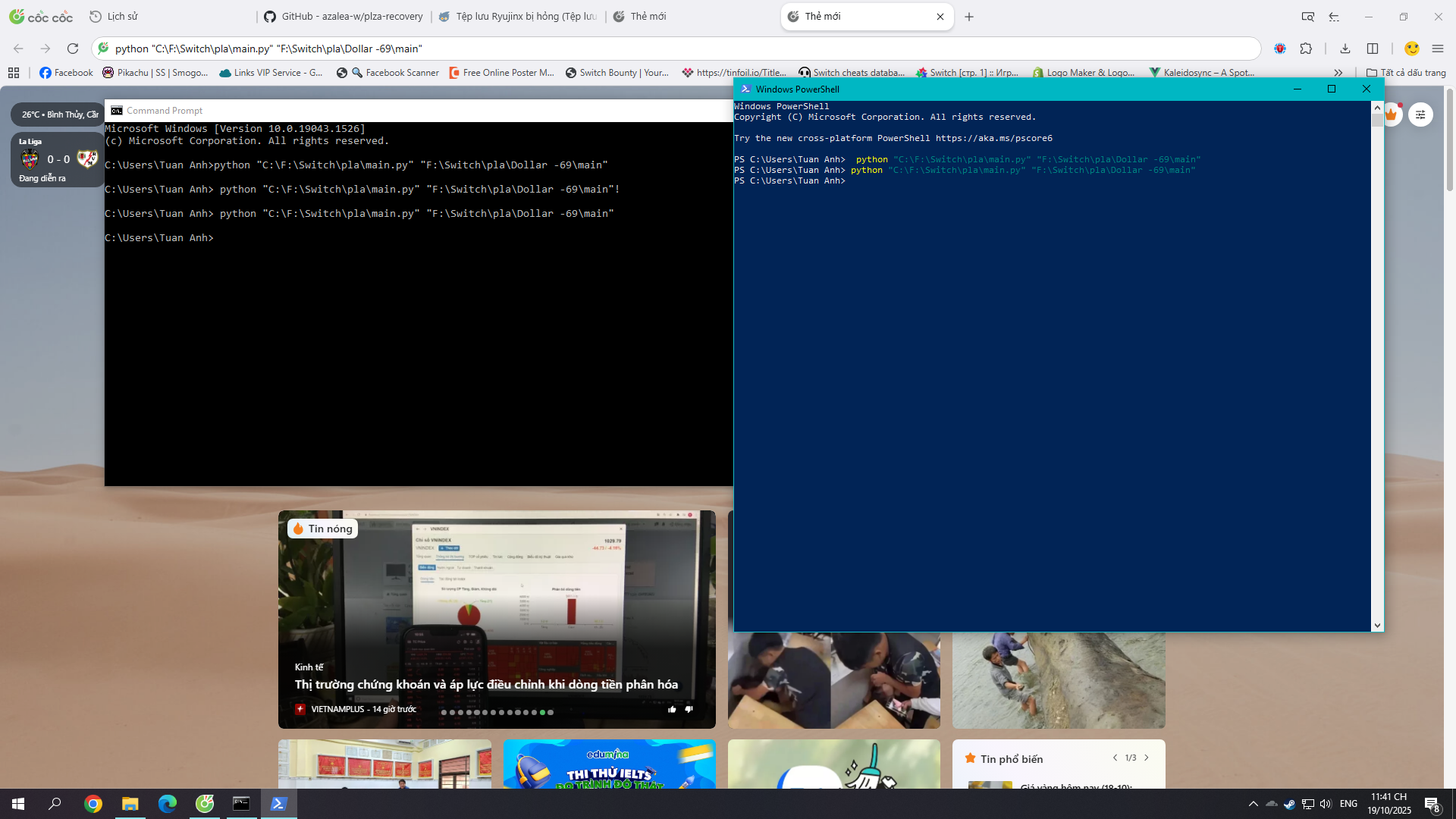Click the browser forward arrow
Viewport: 1456px width, 819px height.
(x=45, y=49)
